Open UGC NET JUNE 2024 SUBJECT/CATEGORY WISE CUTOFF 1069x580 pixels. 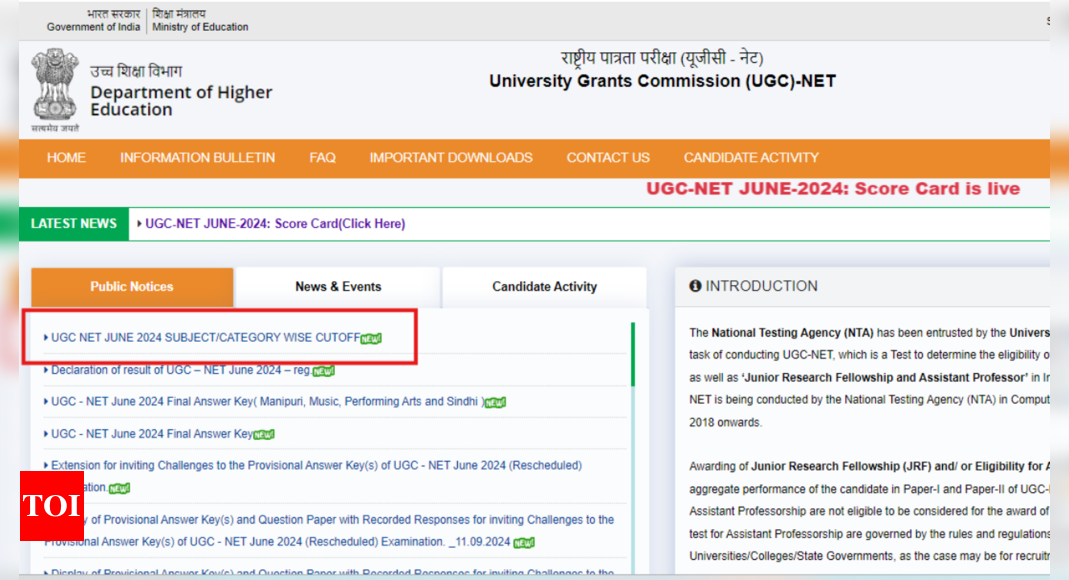pyautogui.click(x=205, y=337)
